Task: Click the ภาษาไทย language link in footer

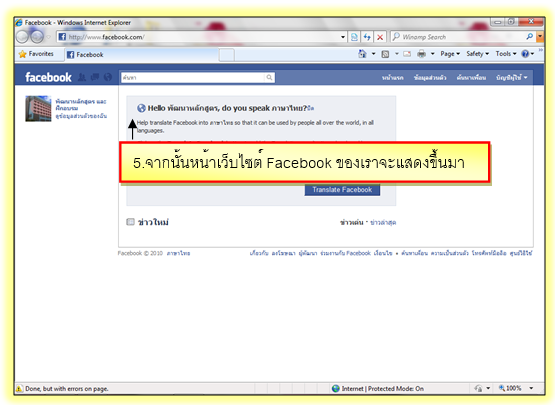Action: (178, 253)
